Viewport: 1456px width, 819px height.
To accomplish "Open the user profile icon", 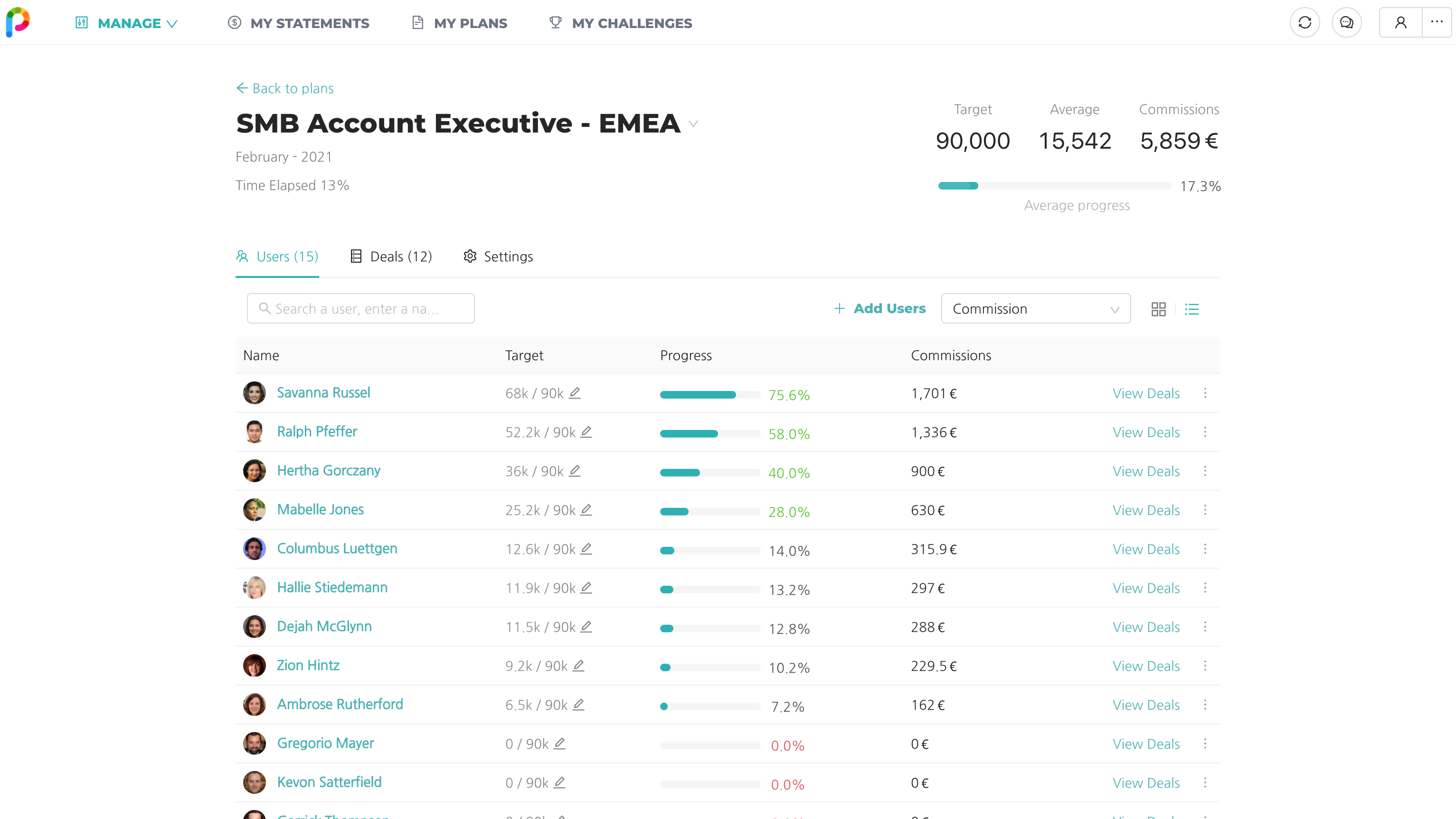I will pyautogui.click(x=1400, y=23).
